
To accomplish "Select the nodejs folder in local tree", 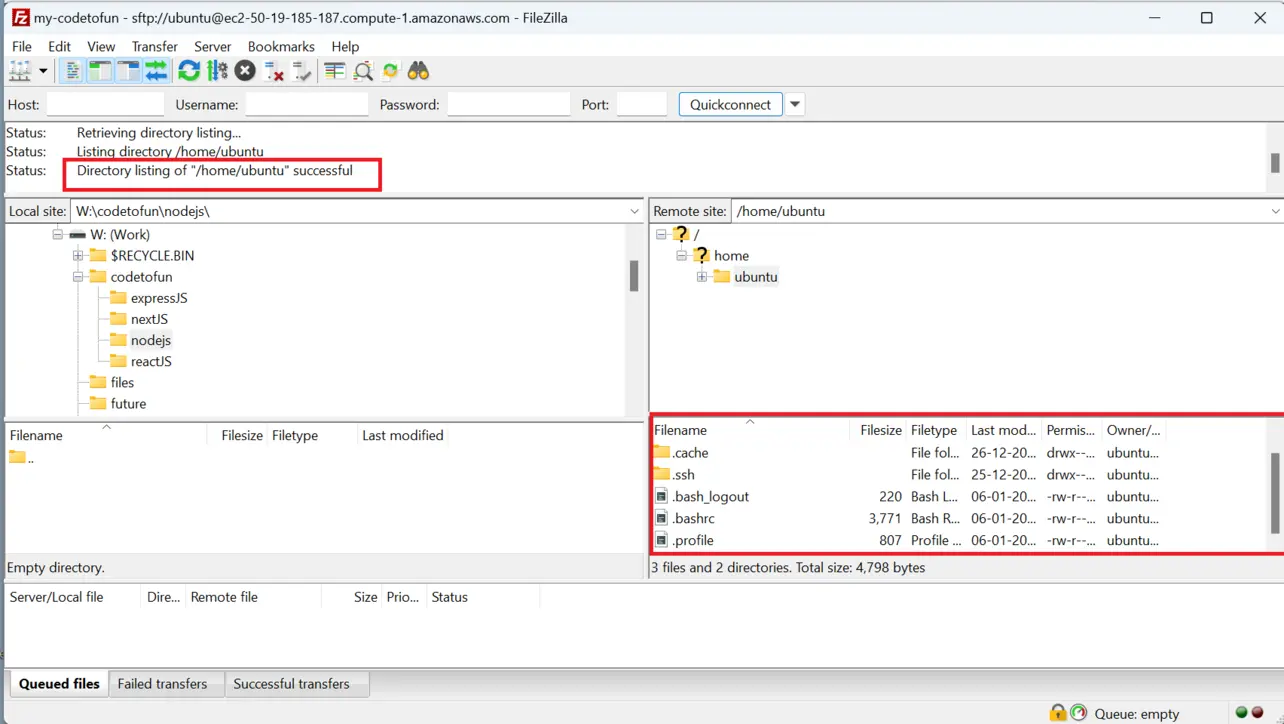I will click(x=150, y=340).
